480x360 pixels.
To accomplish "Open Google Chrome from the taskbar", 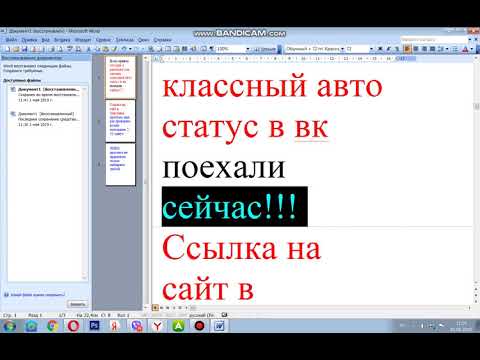I will (52, 326).
